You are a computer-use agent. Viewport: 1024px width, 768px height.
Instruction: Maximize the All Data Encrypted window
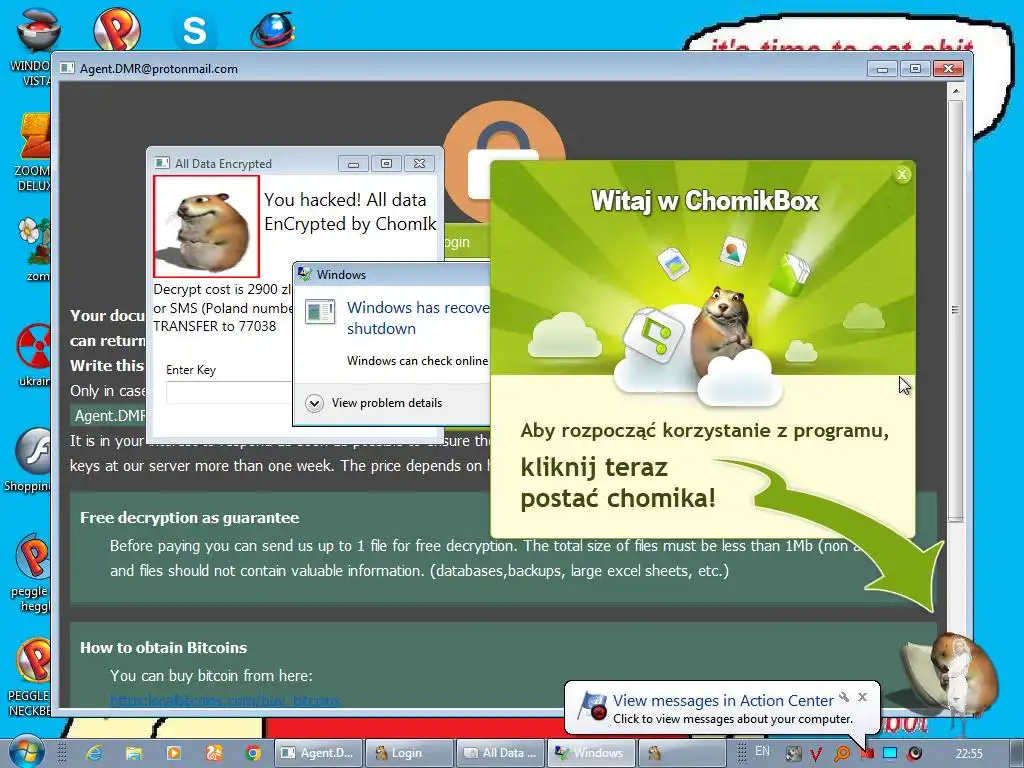[x=387, y=163]
